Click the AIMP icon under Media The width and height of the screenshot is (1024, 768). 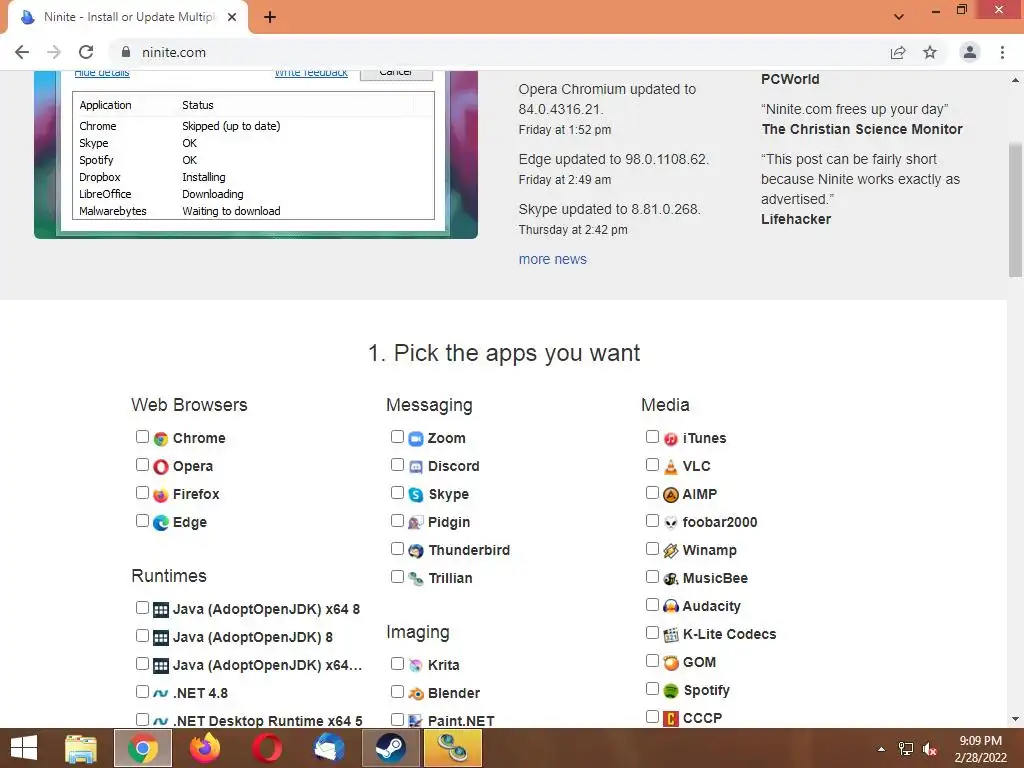(671, 495)
